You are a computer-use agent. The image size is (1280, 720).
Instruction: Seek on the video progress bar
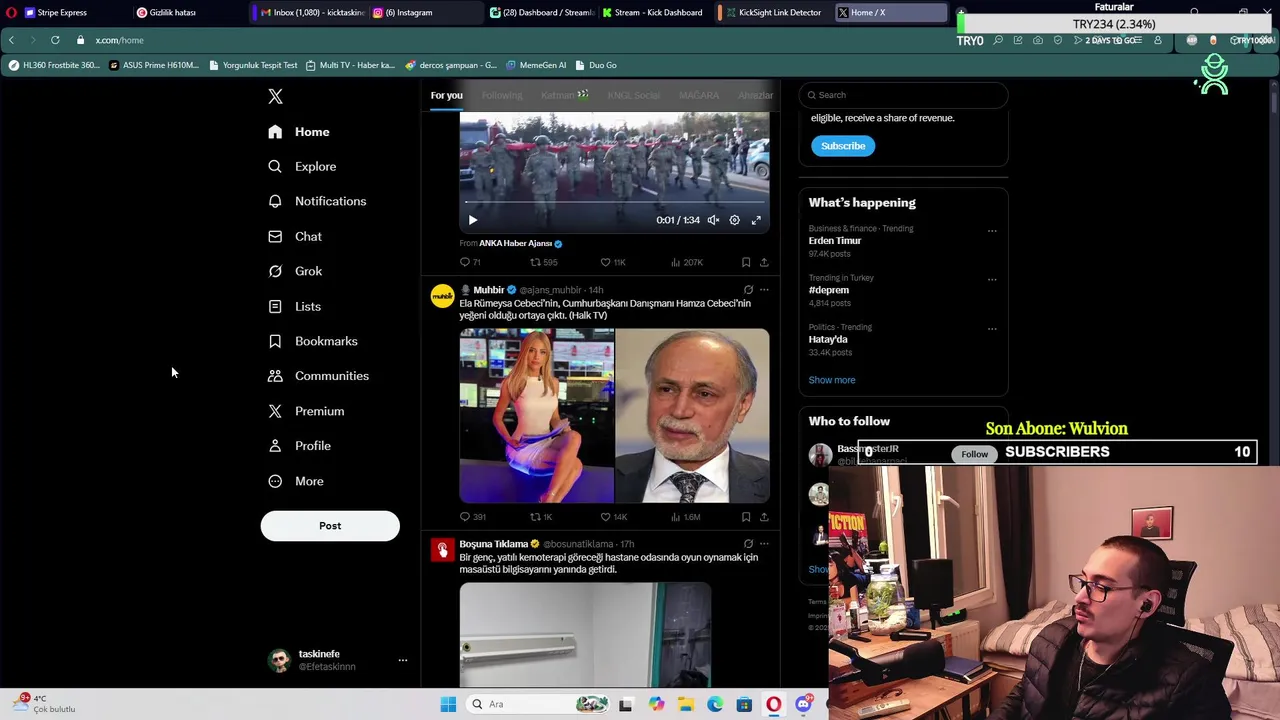(614, 203)
